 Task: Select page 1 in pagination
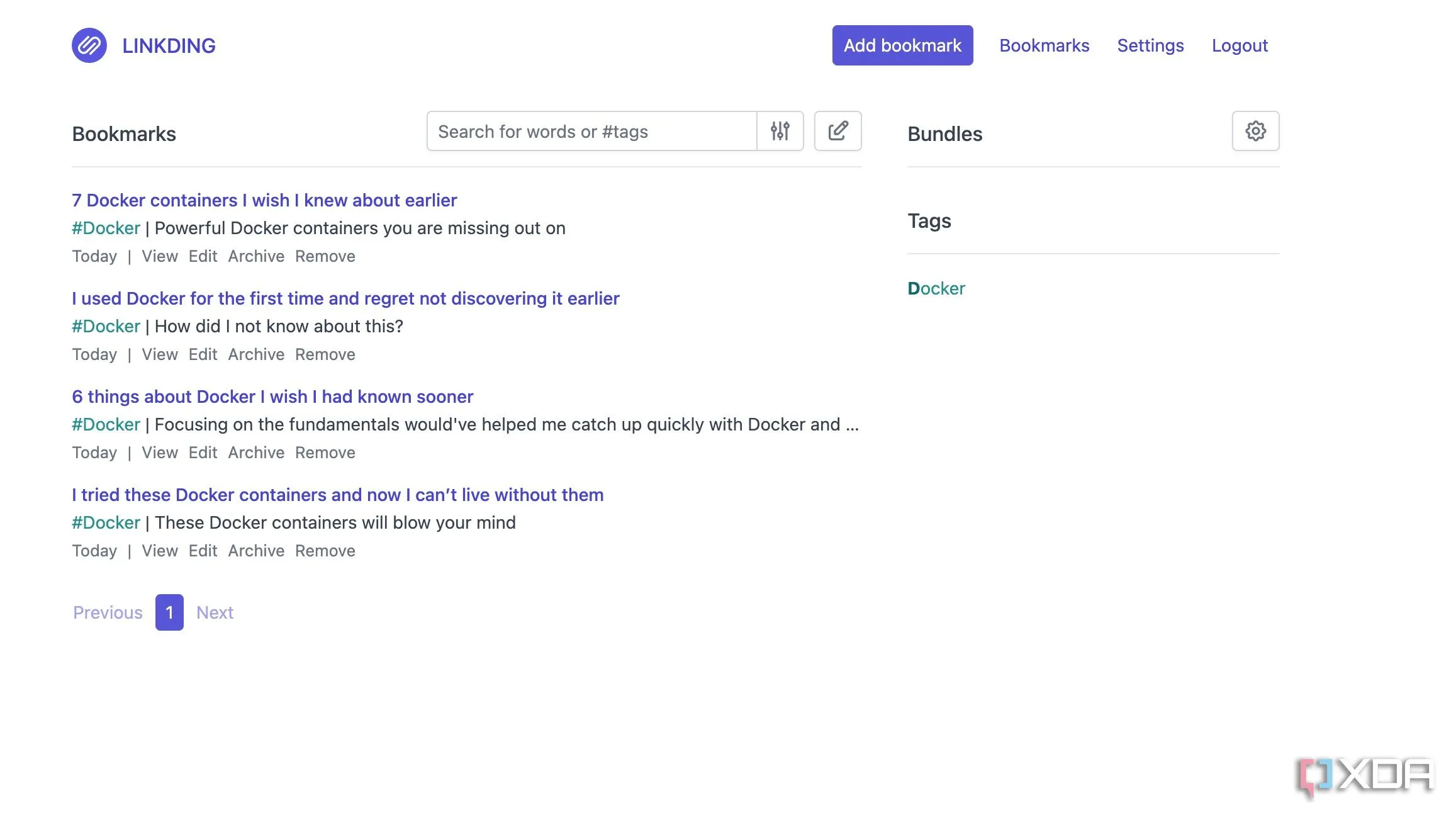[169, 612]
